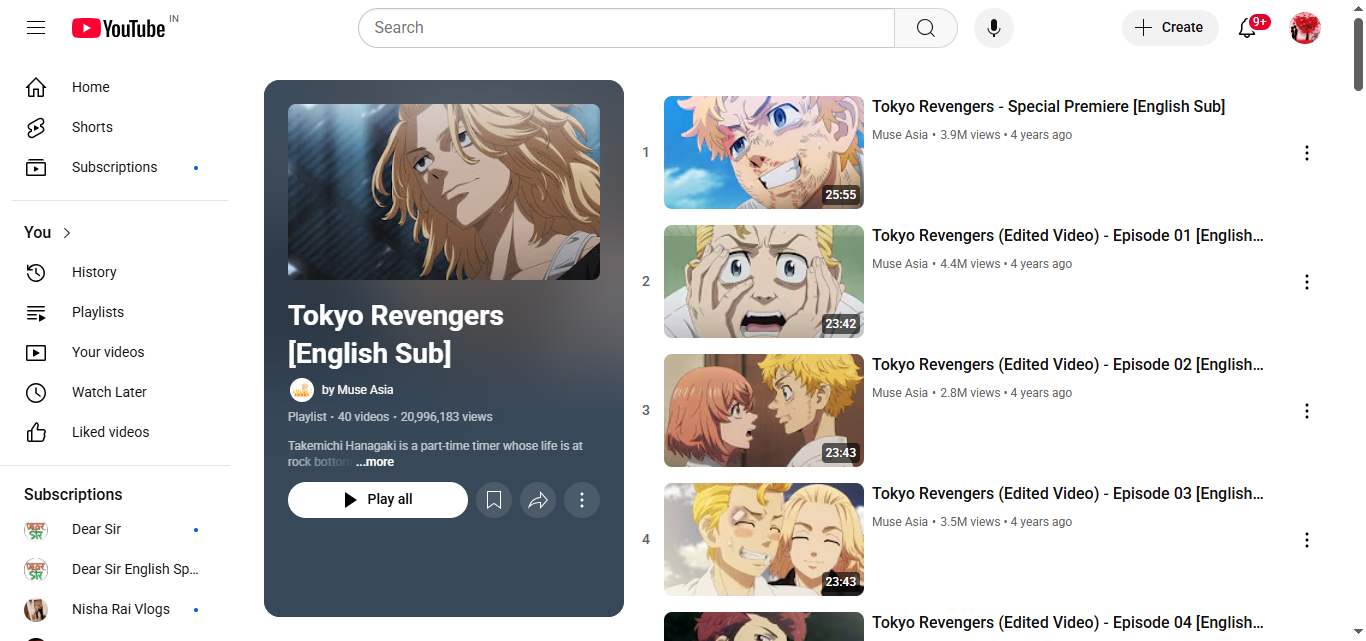Save playlist with bookmark icon
This screenshot has height=641, width=1366.
pyautogui.click(x=494, y=500)
